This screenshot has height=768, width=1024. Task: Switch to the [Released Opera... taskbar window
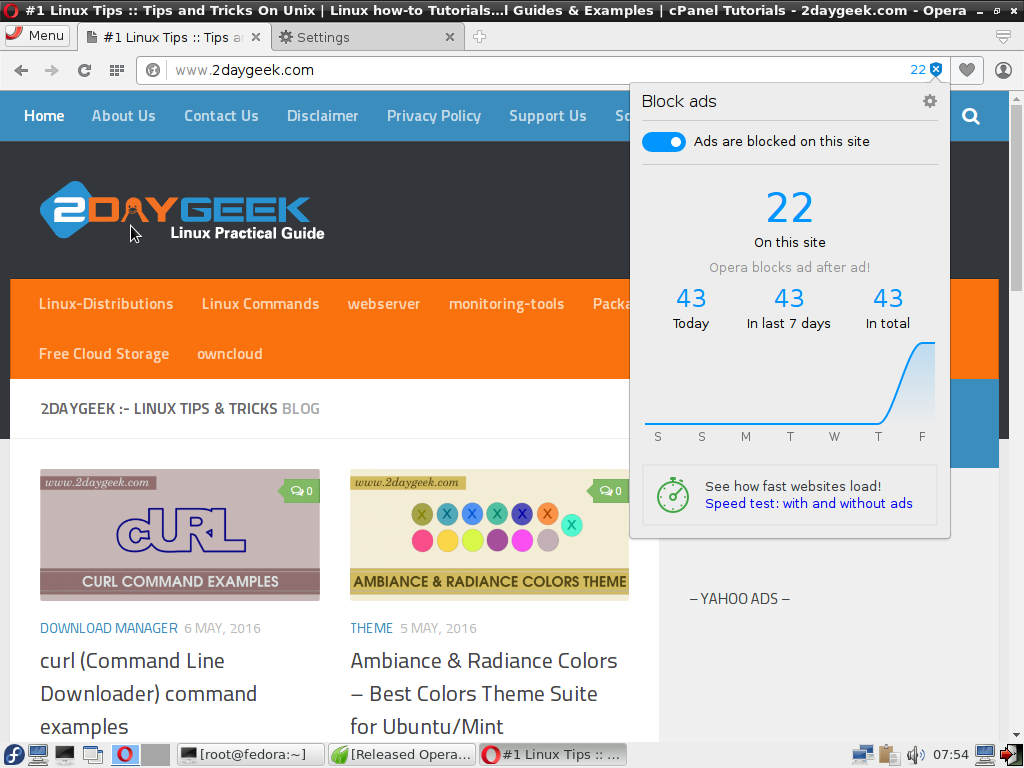[x=402, y=755]
